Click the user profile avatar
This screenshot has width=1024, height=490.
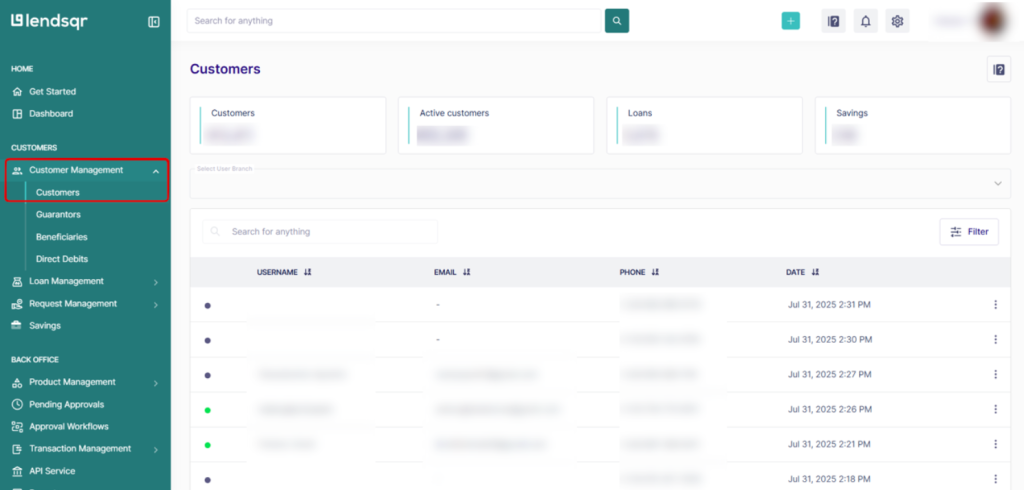[x=994, y=20]
